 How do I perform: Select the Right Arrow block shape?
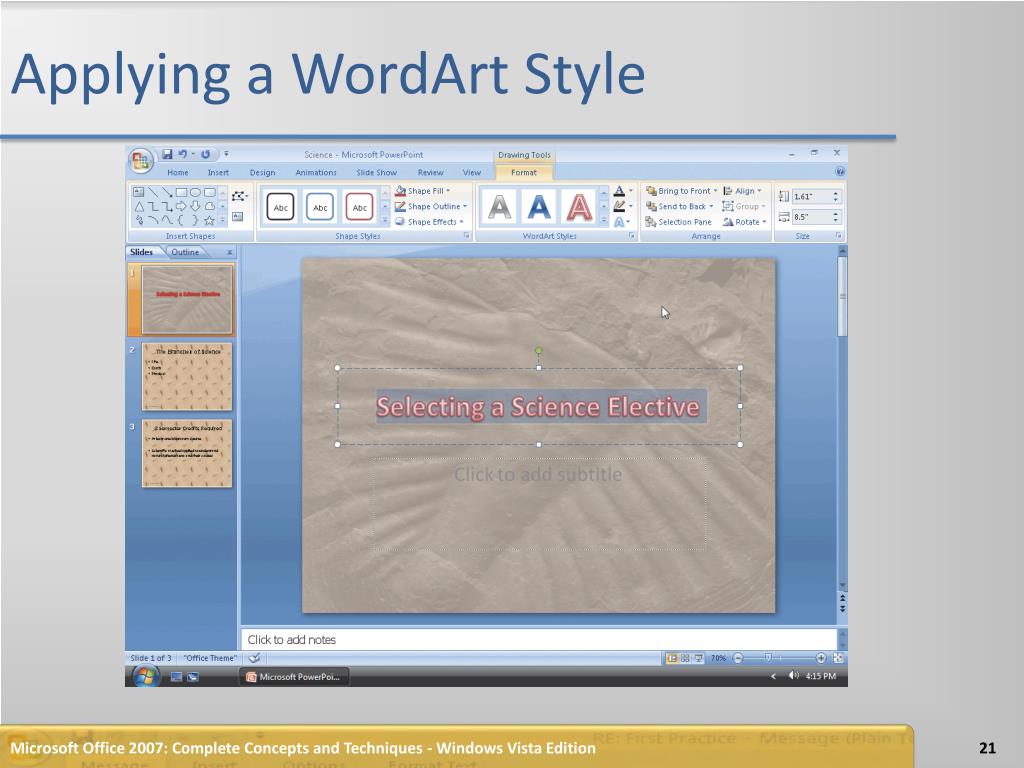click(x=181, y=206)
